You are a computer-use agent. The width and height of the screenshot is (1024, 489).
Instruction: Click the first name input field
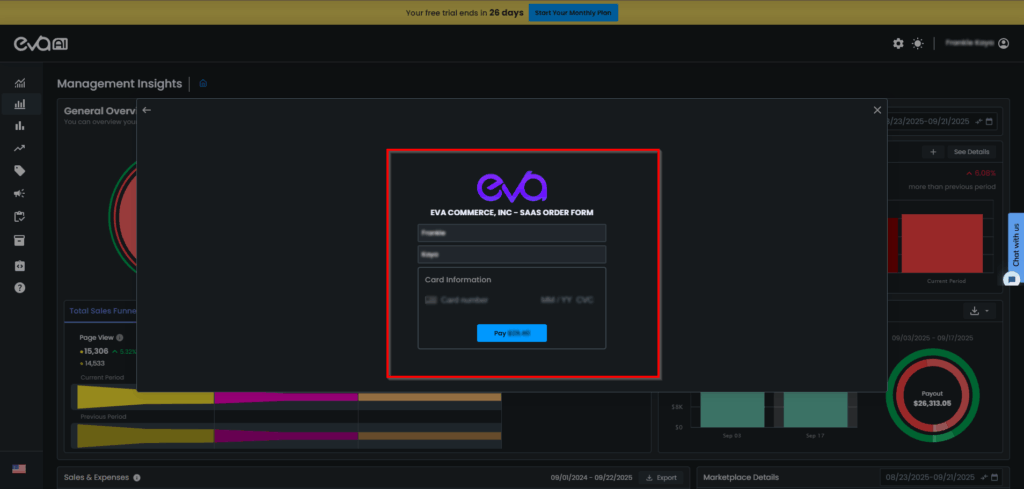coord(512,233)
